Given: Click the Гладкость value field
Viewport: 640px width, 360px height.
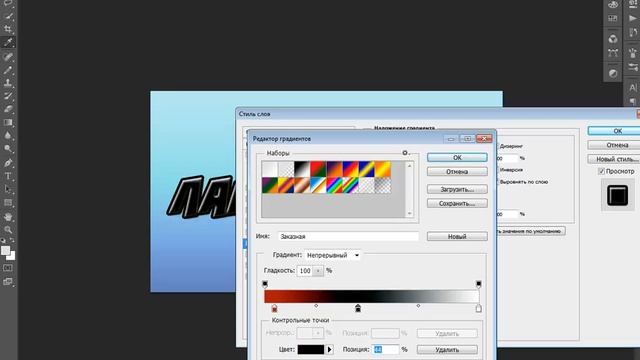Looking at the screenshot, I should [305, 271].
